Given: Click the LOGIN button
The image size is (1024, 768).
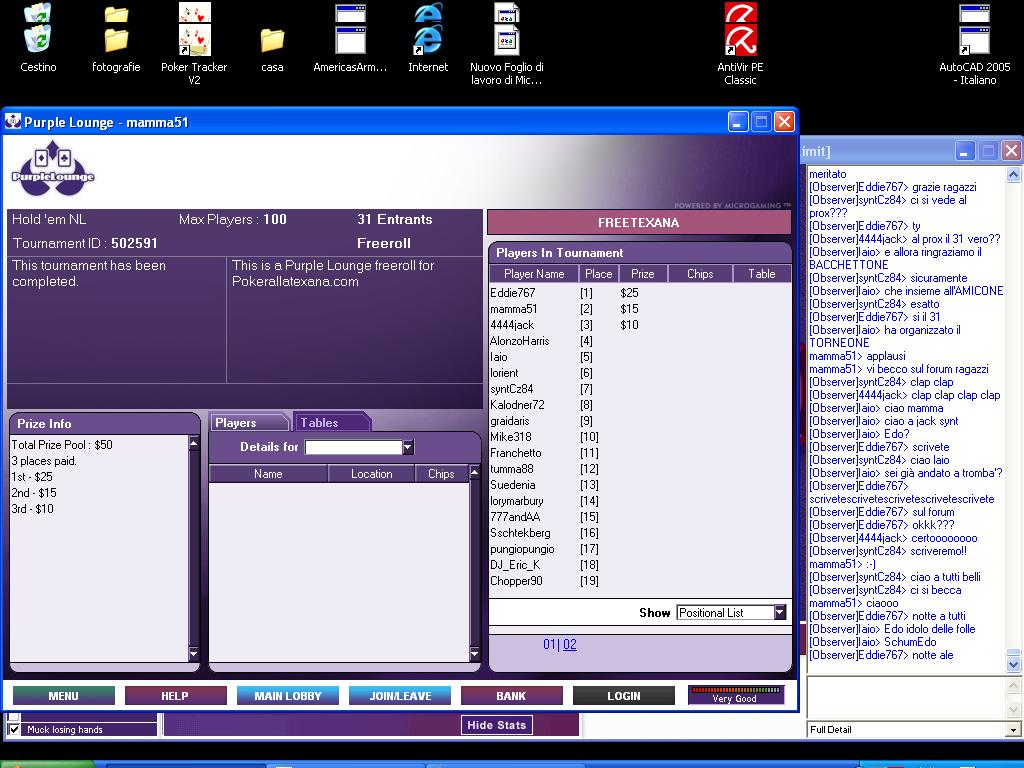Looking at the screenshot, I should [x=624, y=696].
